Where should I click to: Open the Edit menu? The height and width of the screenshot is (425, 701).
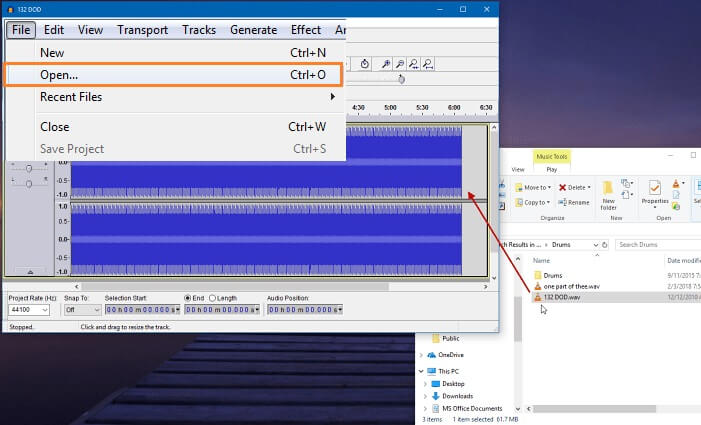54,30
